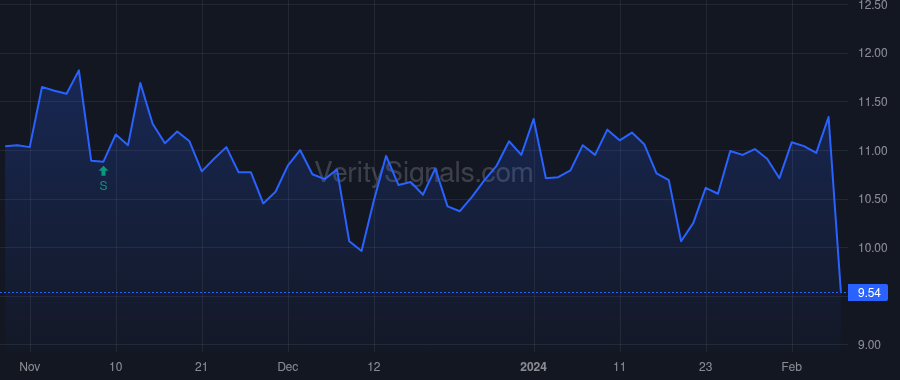Click the 12.50 price axis label
Screen dimensions: 900x380
click(x=872, y=5)
